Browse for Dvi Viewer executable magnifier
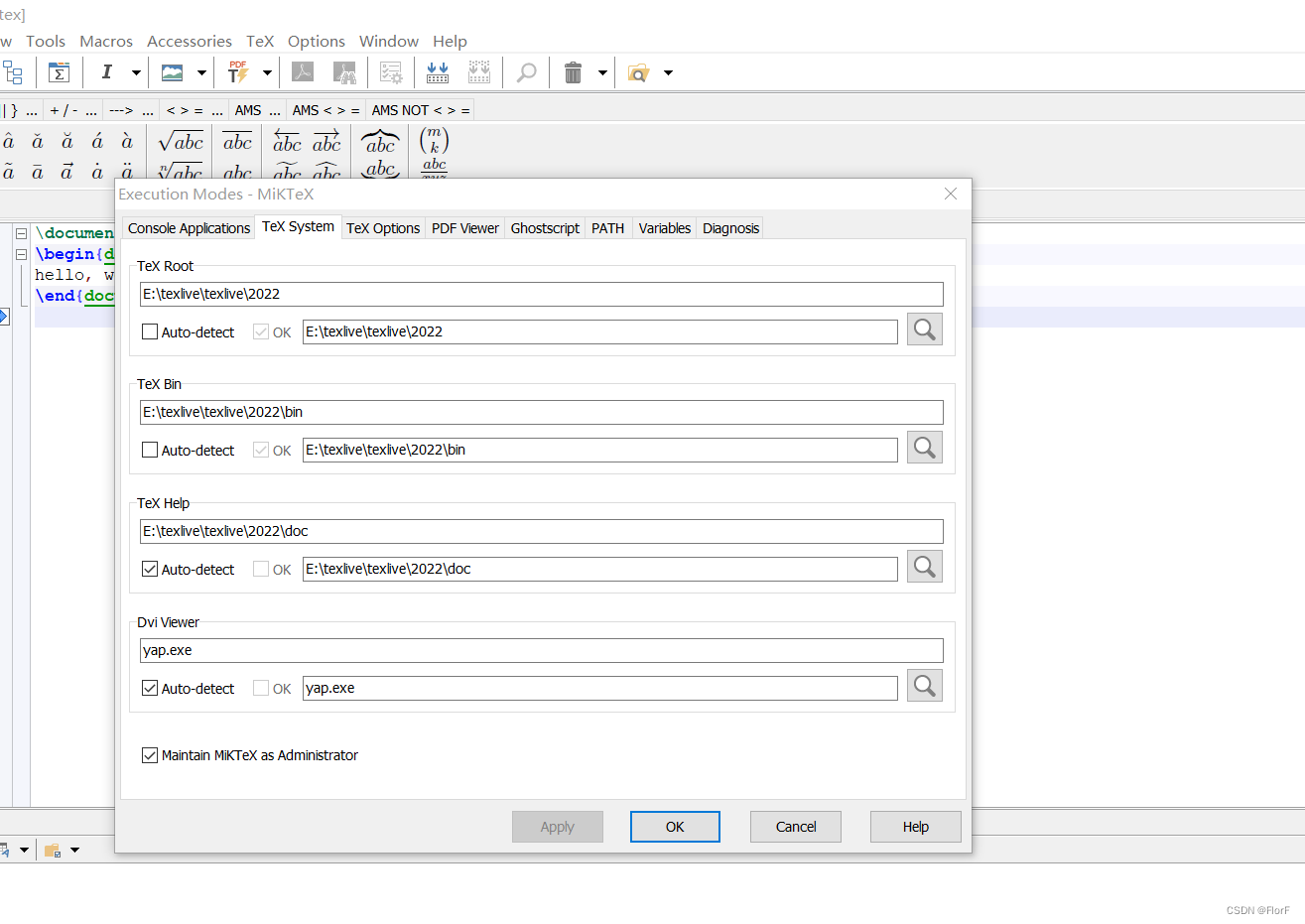 (925, 686)
